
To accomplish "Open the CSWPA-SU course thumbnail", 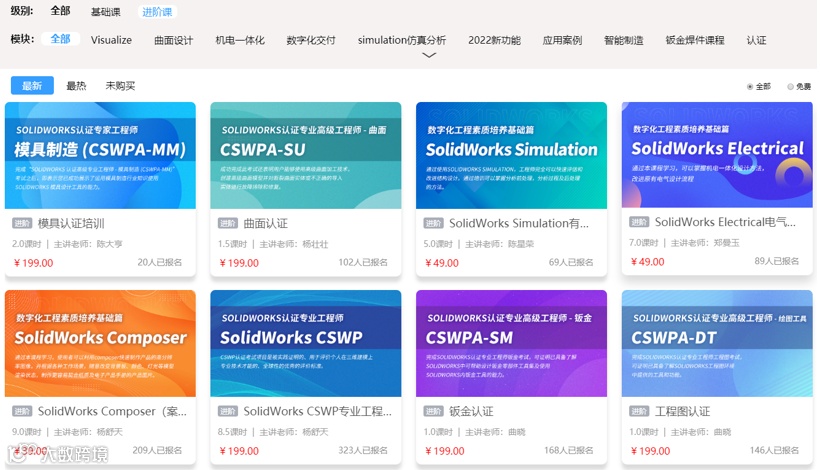I will [306, 155].
